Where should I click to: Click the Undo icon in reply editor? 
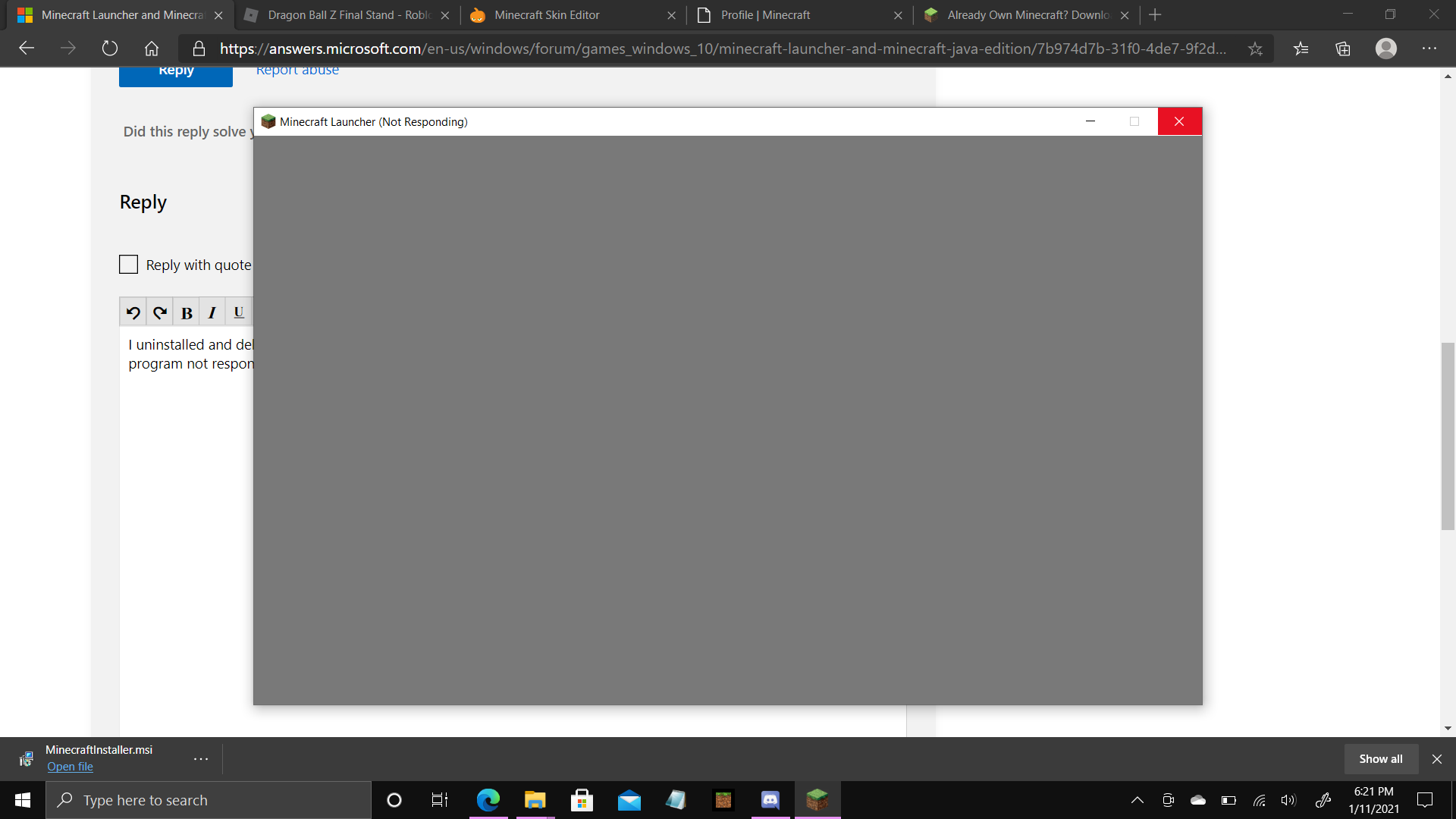(x=133, y=312)
